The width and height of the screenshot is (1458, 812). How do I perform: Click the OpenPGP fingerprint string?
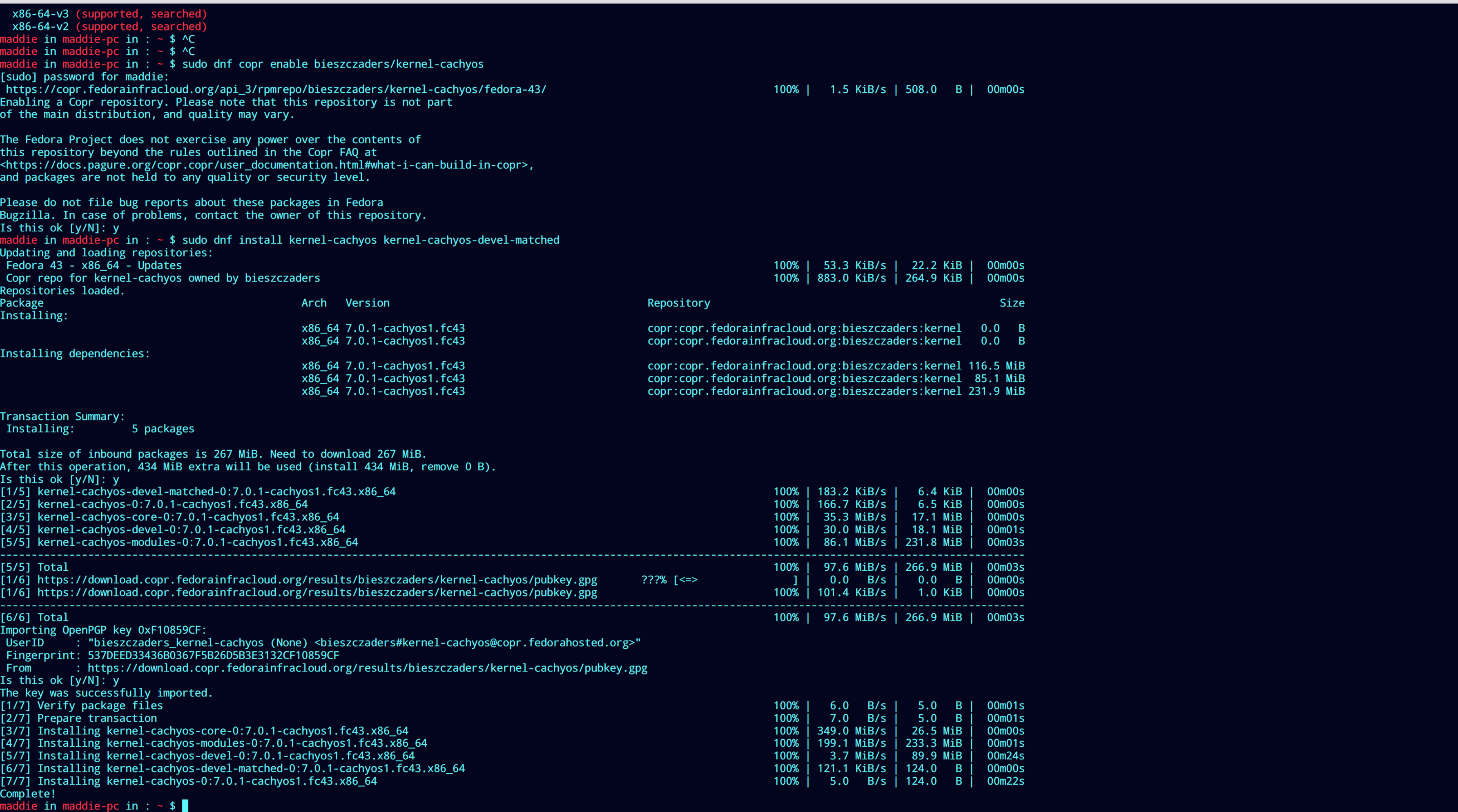coord(213,655)
